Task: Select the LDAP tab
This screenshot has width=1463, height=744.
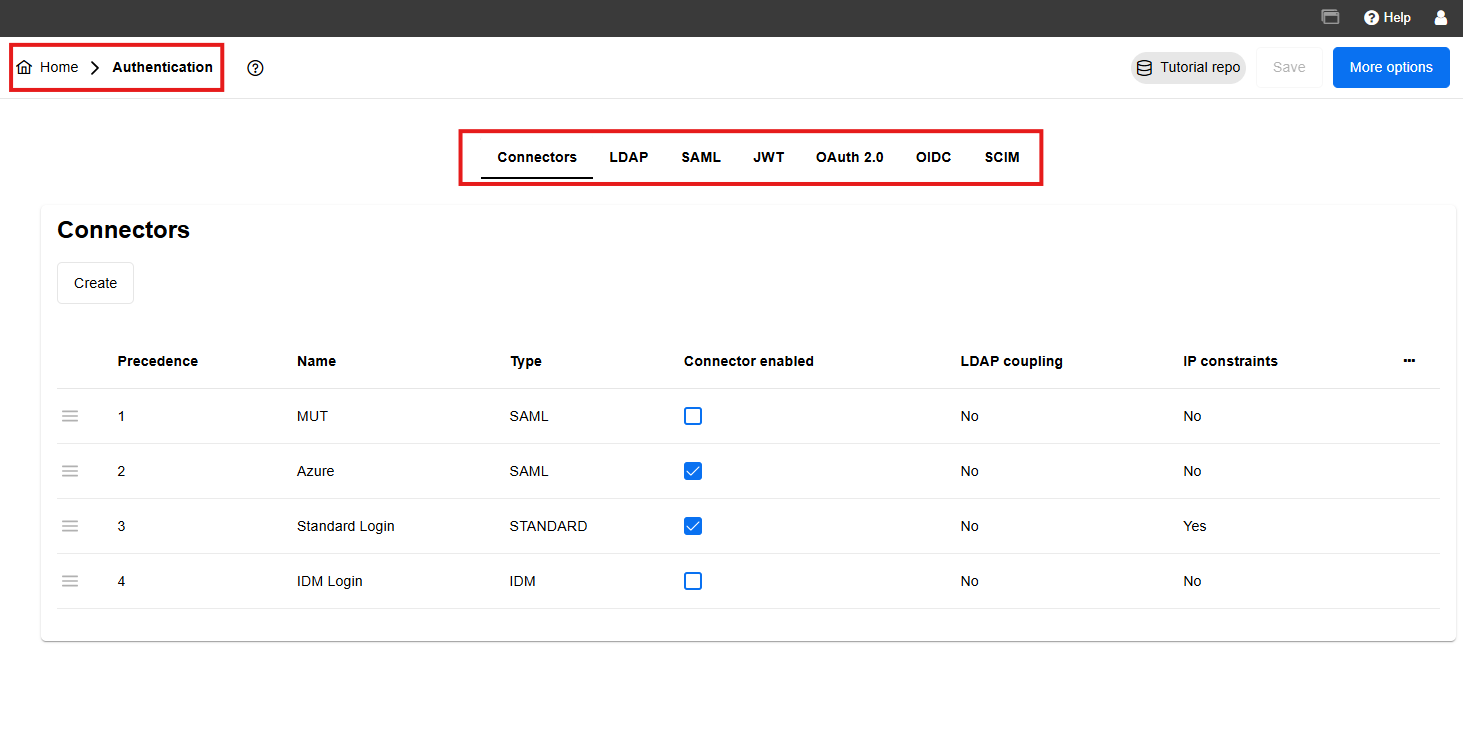Action: pyautogui.click(x=629, y=157)
